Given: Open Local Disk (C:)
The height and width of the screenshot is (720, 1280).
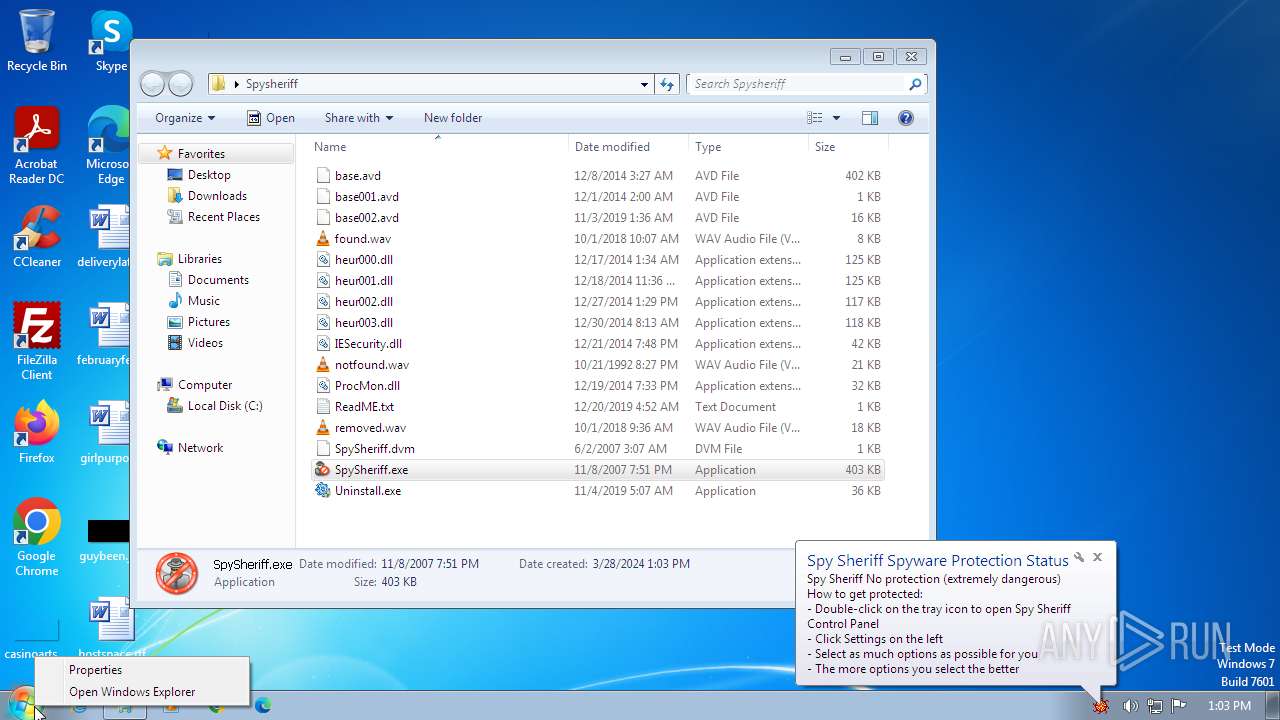Looking at the screenshot, I should coord(225,406).
